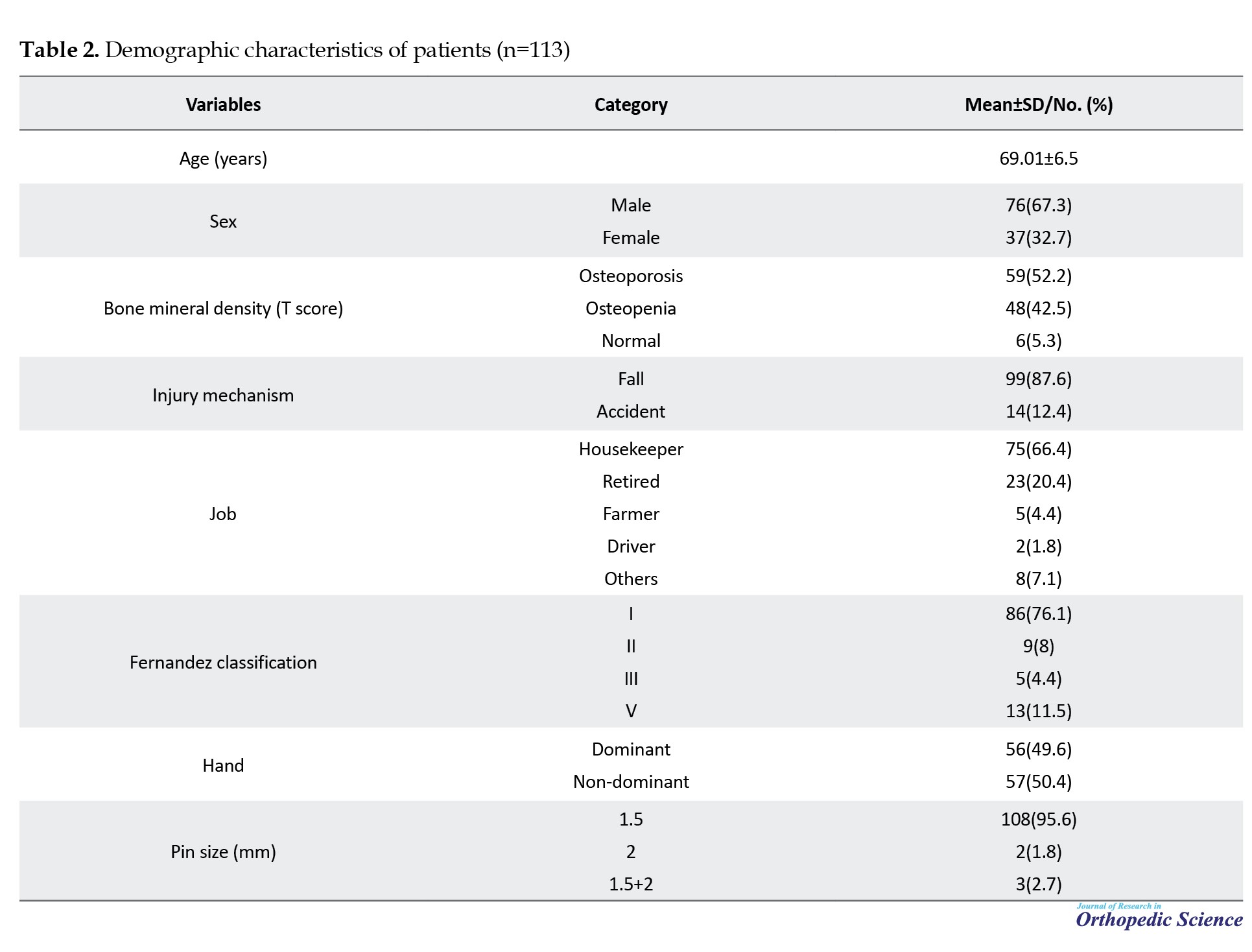Viewport: 1252px width, 952px height.
Task: Select the Non-dominant hand category
Action: [x=631, y=781]
